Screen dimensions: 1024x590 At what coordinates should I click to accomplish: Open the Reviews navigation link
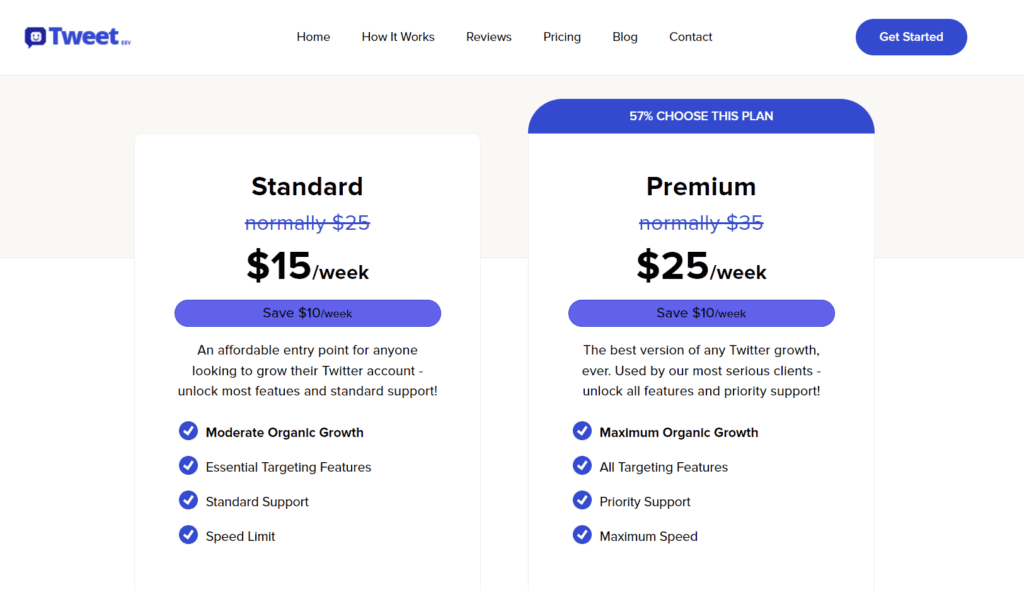[x=488, y=37]
